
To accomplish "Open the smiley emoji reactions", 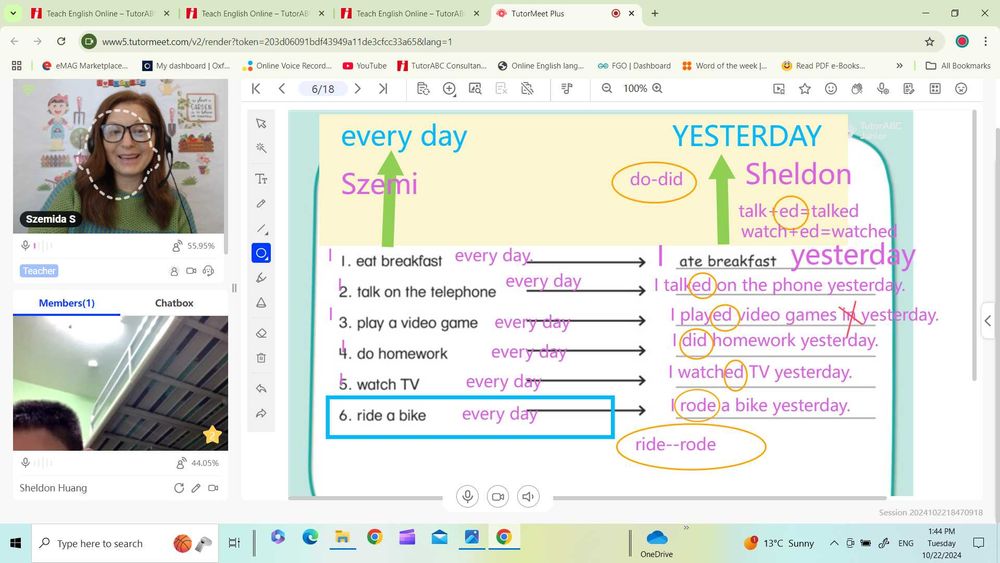I will click(x=830, y=89).
